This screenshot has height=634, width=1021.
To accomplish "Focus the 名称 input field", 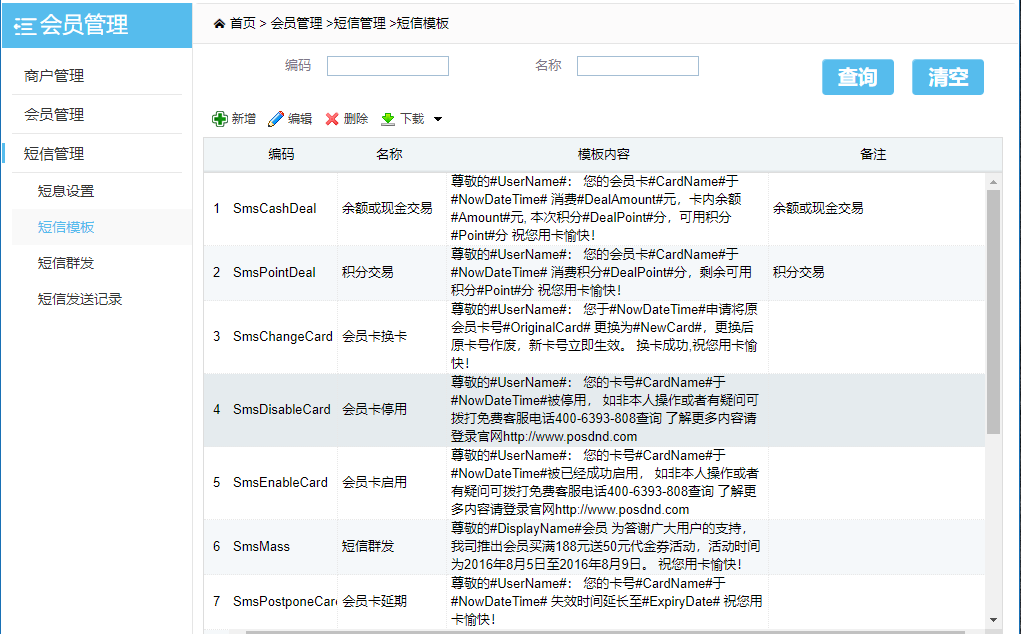I will pyautogui.click(x=637, y=66).
